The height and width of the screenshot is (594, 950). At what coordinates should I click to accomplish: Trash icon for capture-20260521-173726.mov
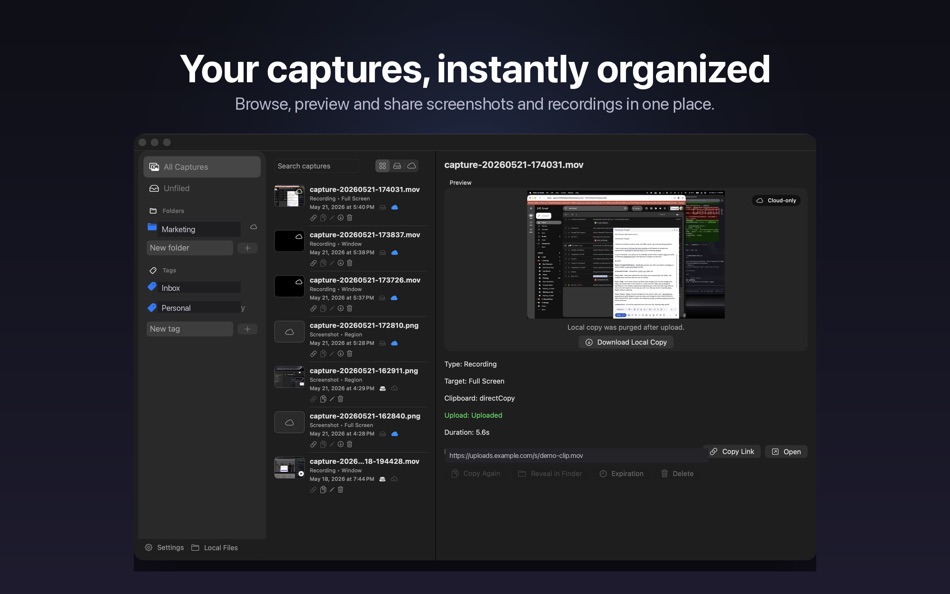pyautogui.click(x=350, y=309)
